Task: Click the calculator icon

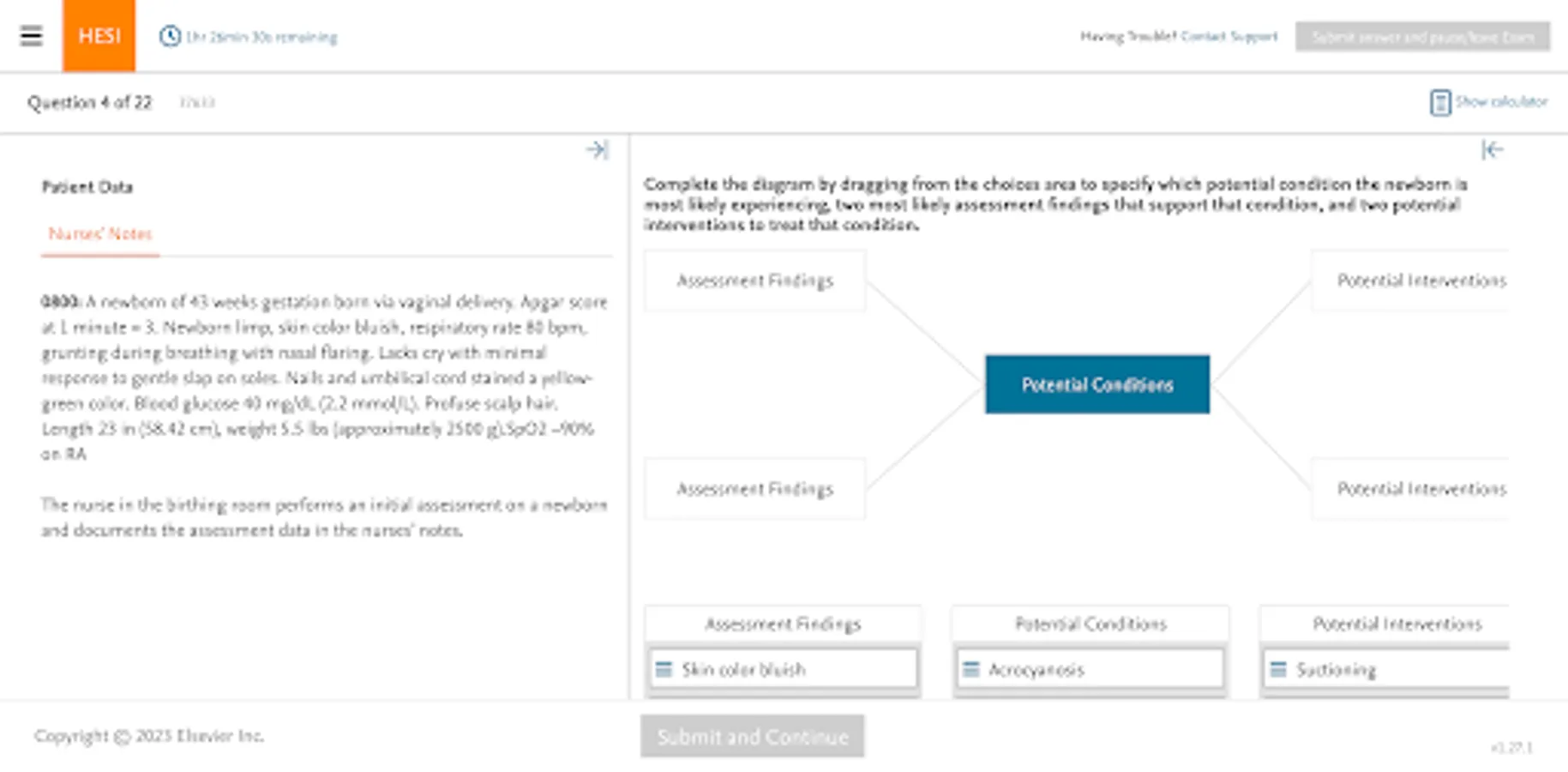Action: point(1440,103)
